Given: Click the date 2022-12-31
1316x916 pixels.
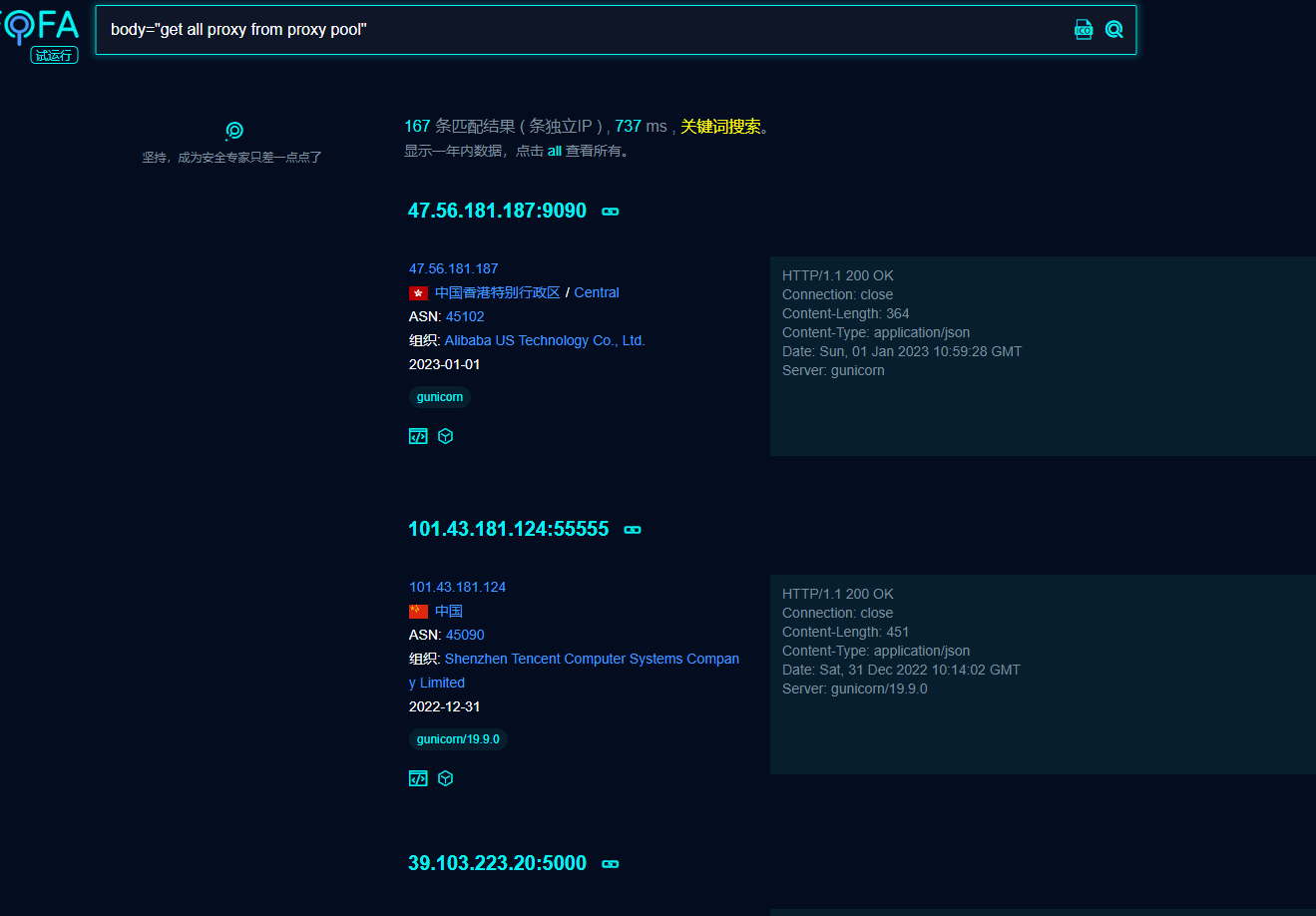Looking at the screenshot, I should pyautogui.click(x=444, y=706).
